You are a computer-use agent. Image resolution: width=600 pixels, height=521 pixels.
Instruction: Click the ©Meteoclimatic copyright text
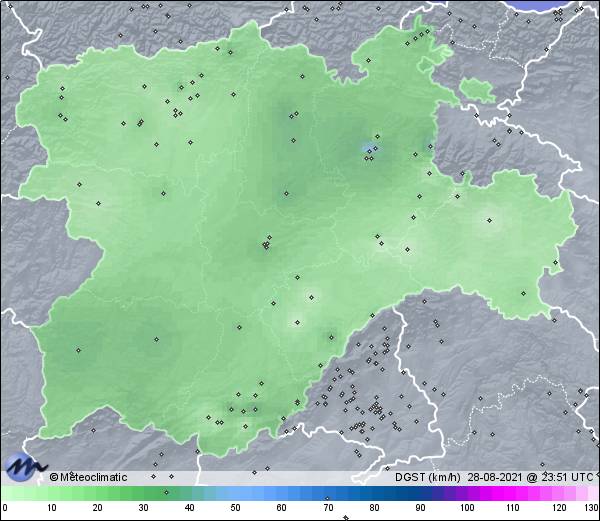(88, 477)
